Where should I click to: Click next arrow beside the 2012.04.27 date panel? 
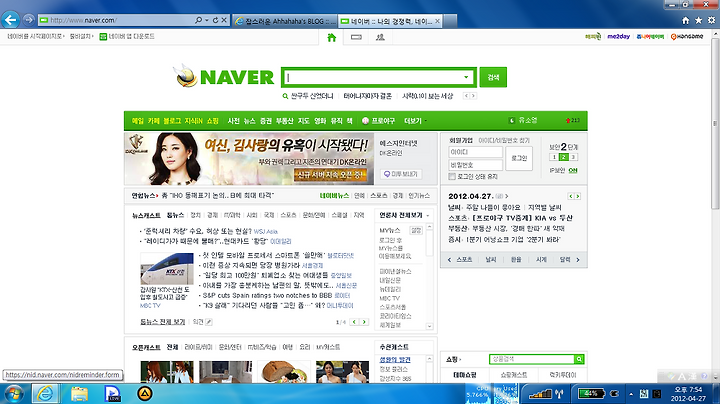[578, 196]
